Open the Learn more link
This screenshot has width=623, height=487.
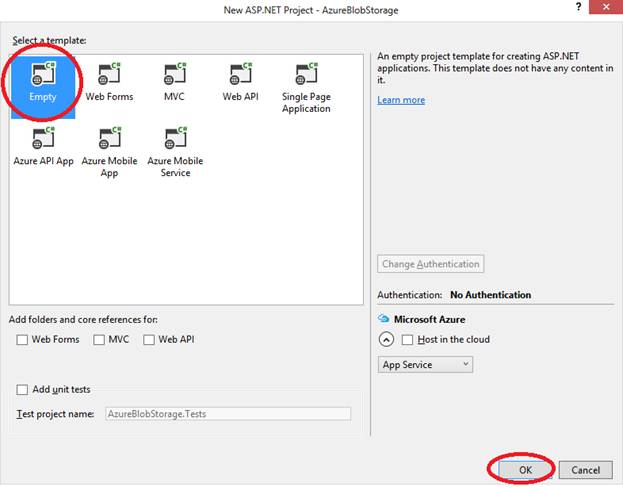point(401,100)
